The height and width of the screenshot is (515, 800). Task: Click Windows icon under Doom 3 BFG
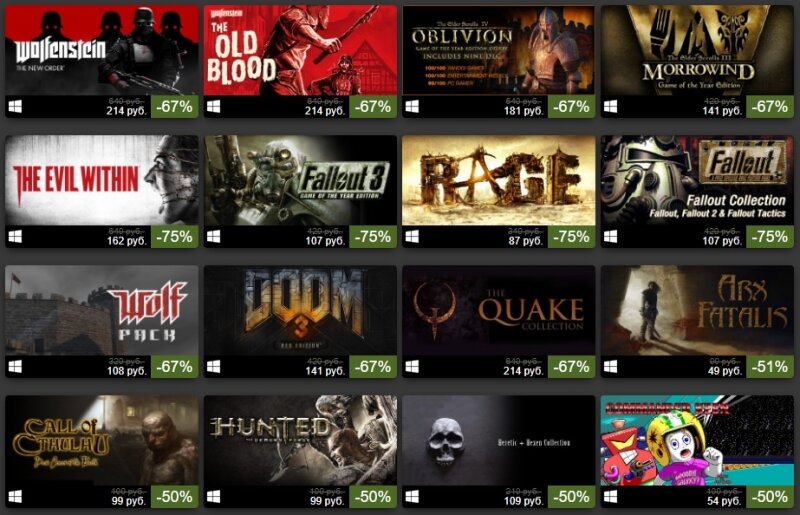click(x=213, y=366)
